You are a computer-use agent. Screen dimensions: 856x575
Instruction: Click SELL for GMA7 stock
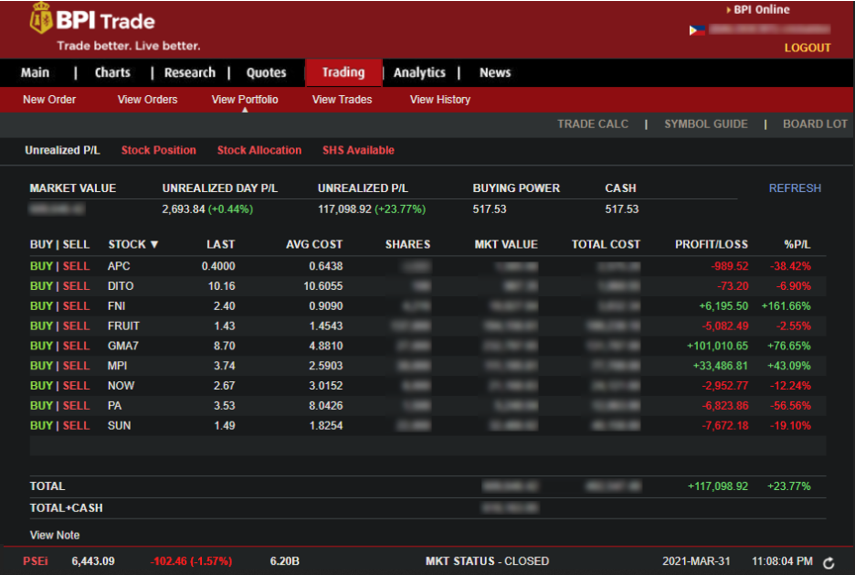[76, 346]
